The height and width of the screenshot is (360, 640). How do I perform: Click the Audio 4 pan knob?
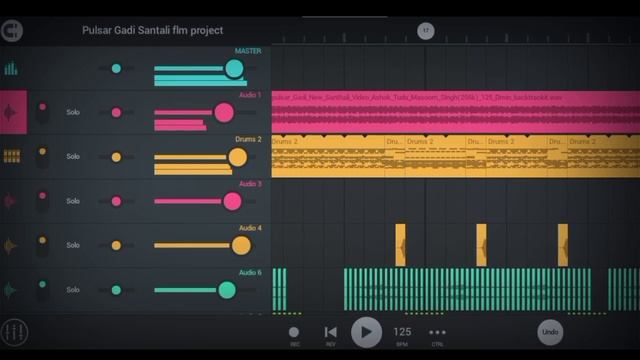click(116, 245)
